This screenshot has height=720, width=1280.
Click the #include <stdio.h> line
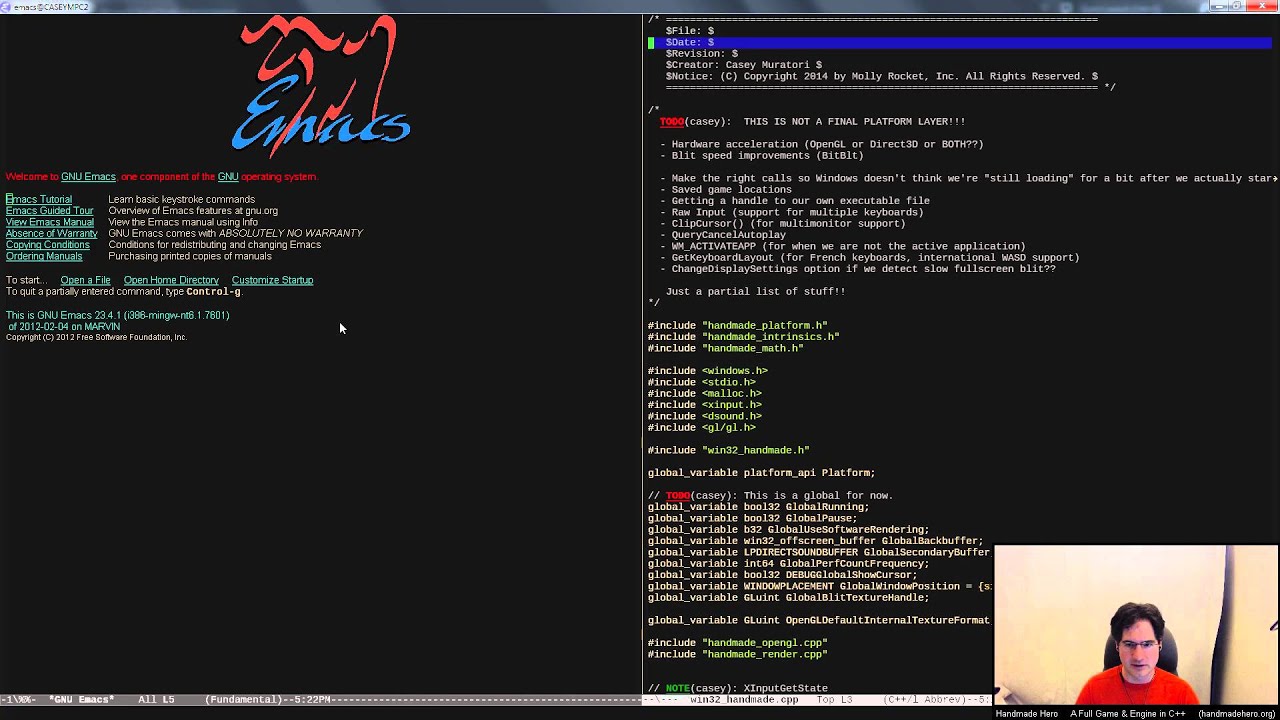[702, 382]
